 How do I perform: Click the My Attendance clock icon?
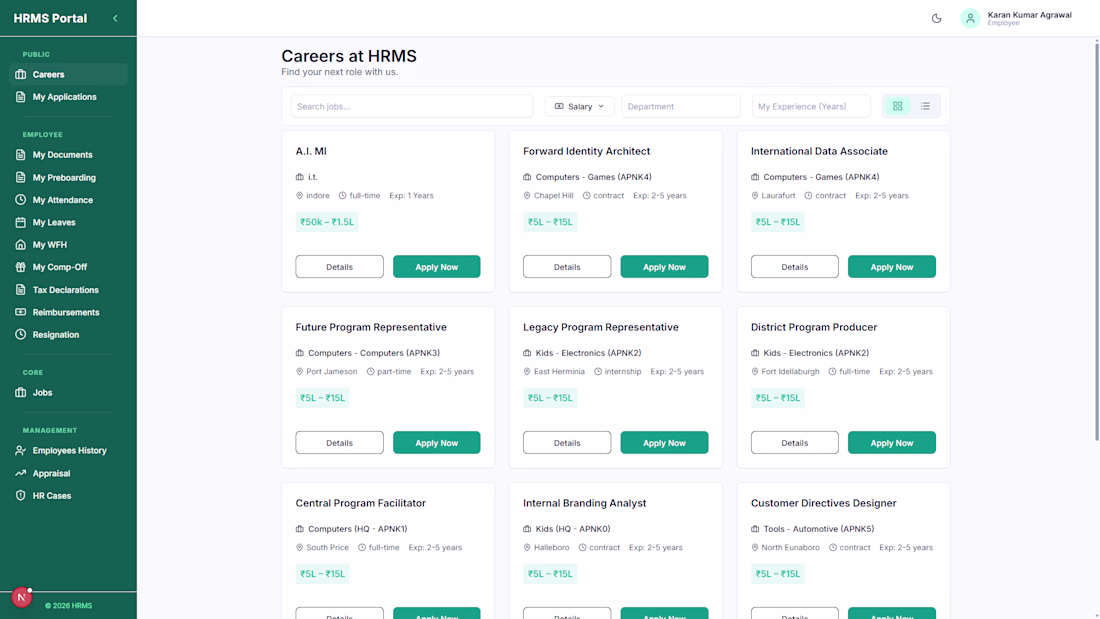coord(20,200)
